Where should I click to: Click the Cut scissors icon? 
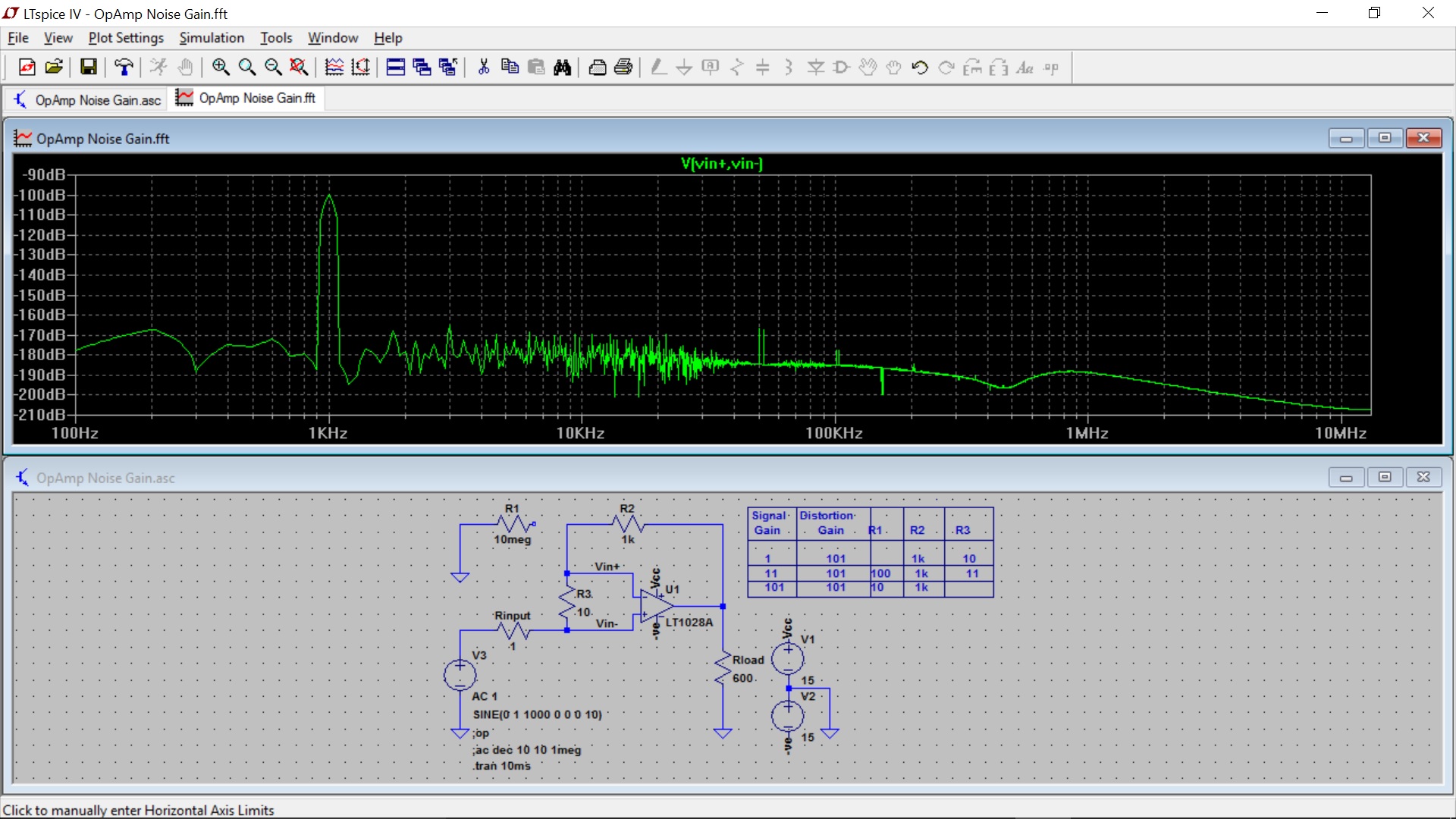(484, 67)
